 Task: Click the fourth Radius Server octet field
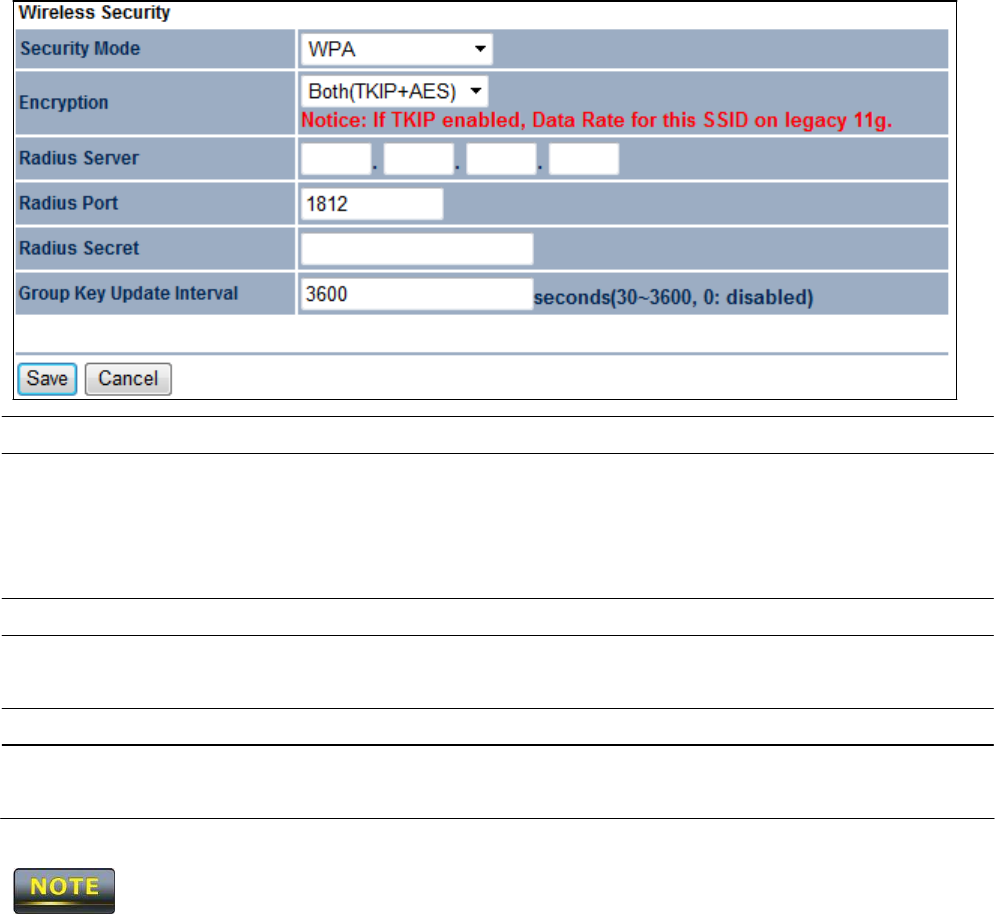tap(583, 159)
